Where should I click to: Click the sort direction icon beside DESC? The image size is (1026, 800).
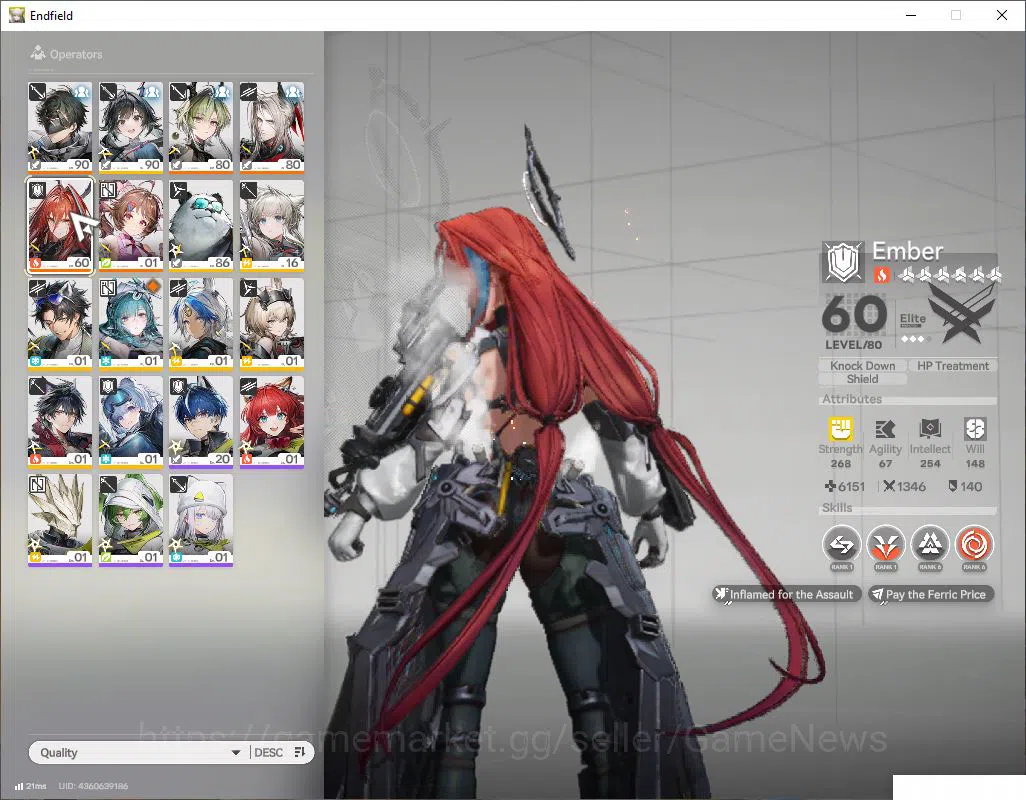pyautogui.click(x=300, y=752)
